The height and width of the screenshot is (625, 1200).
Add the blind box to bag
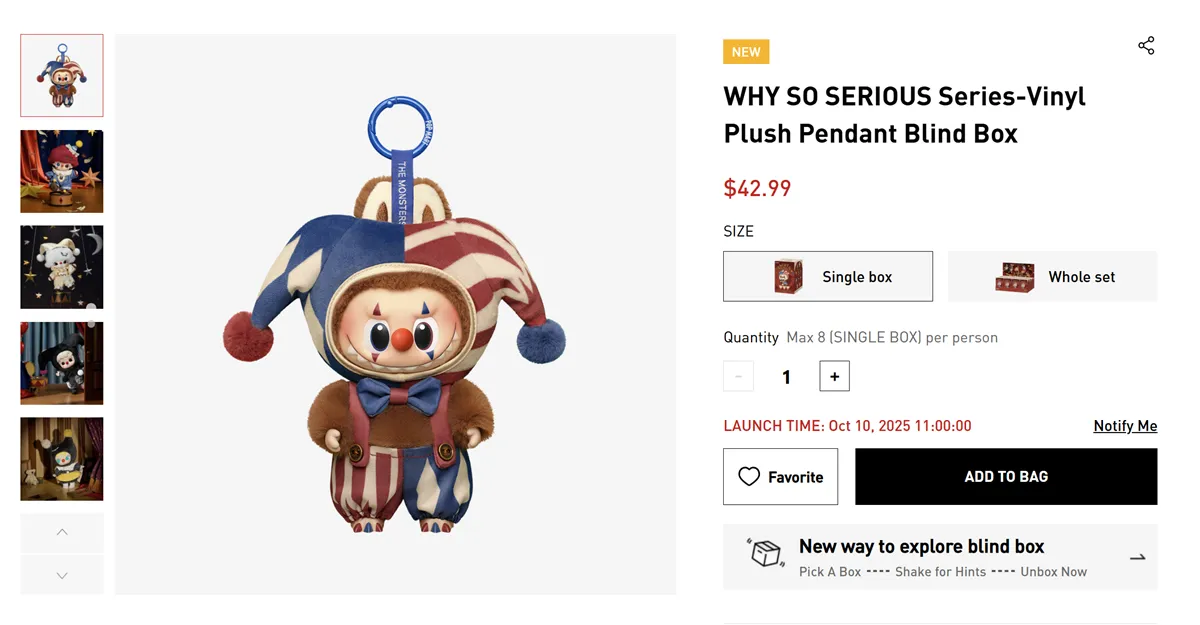coord(1006,477)
